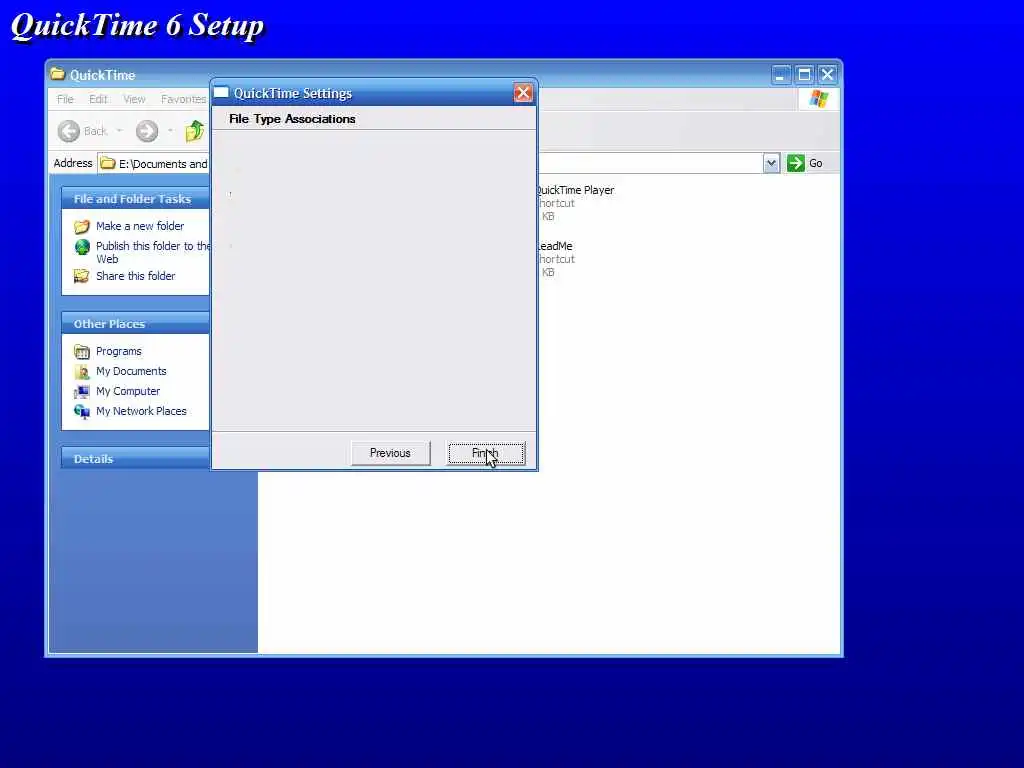Maximize the QuickTime folder window
Image resolution: width=1024 pixels, height=768 pixels.
tap(804, 75)
